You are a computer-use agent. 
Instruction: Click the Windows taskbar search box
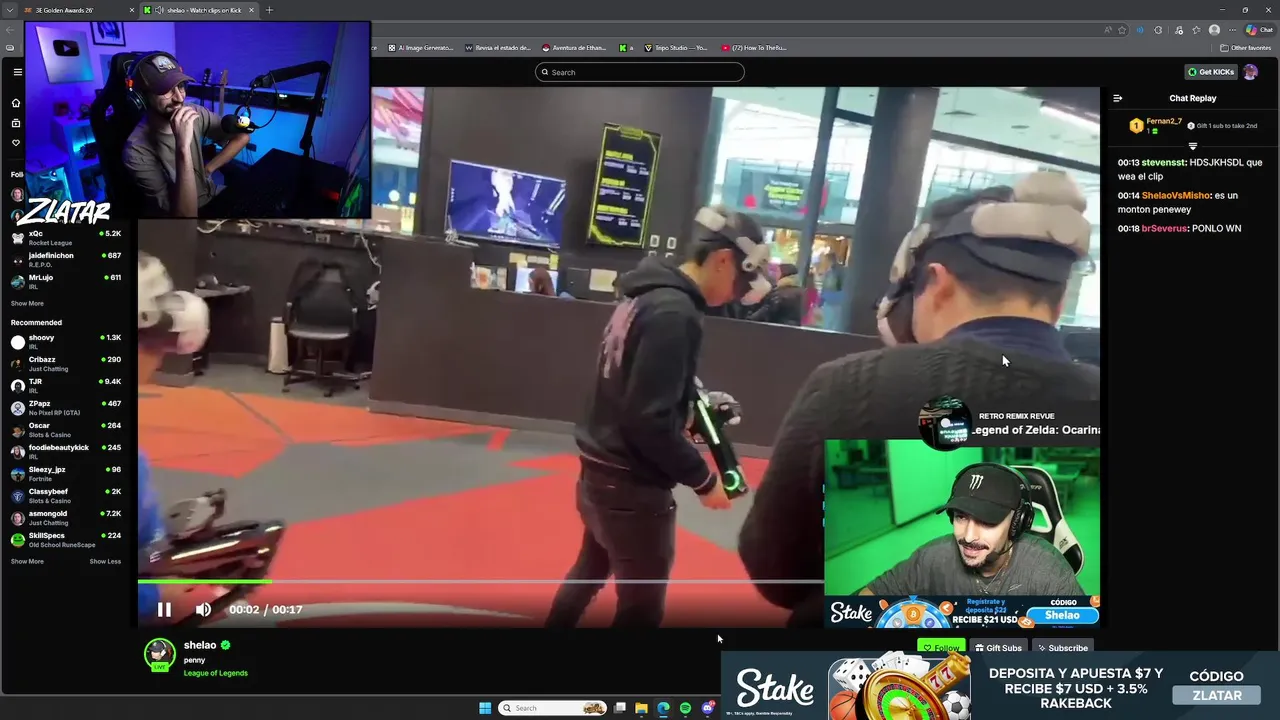pos(553,708)
